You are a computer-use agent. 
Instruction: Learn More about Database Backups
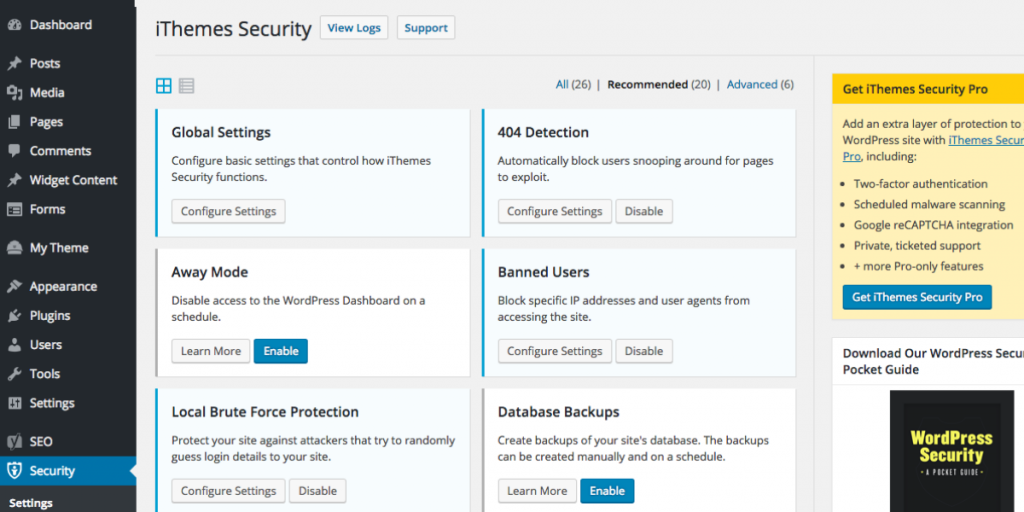point(537,491)
